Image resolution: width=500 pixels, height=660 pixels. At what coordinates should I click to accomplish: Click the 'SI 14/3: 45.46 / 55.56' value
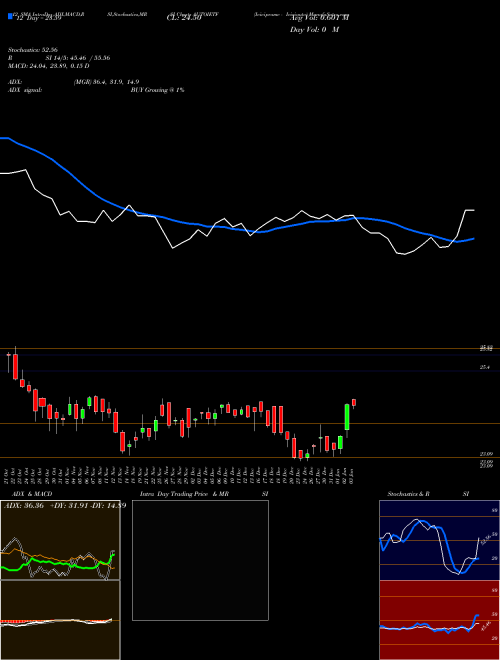coord(78,58)
